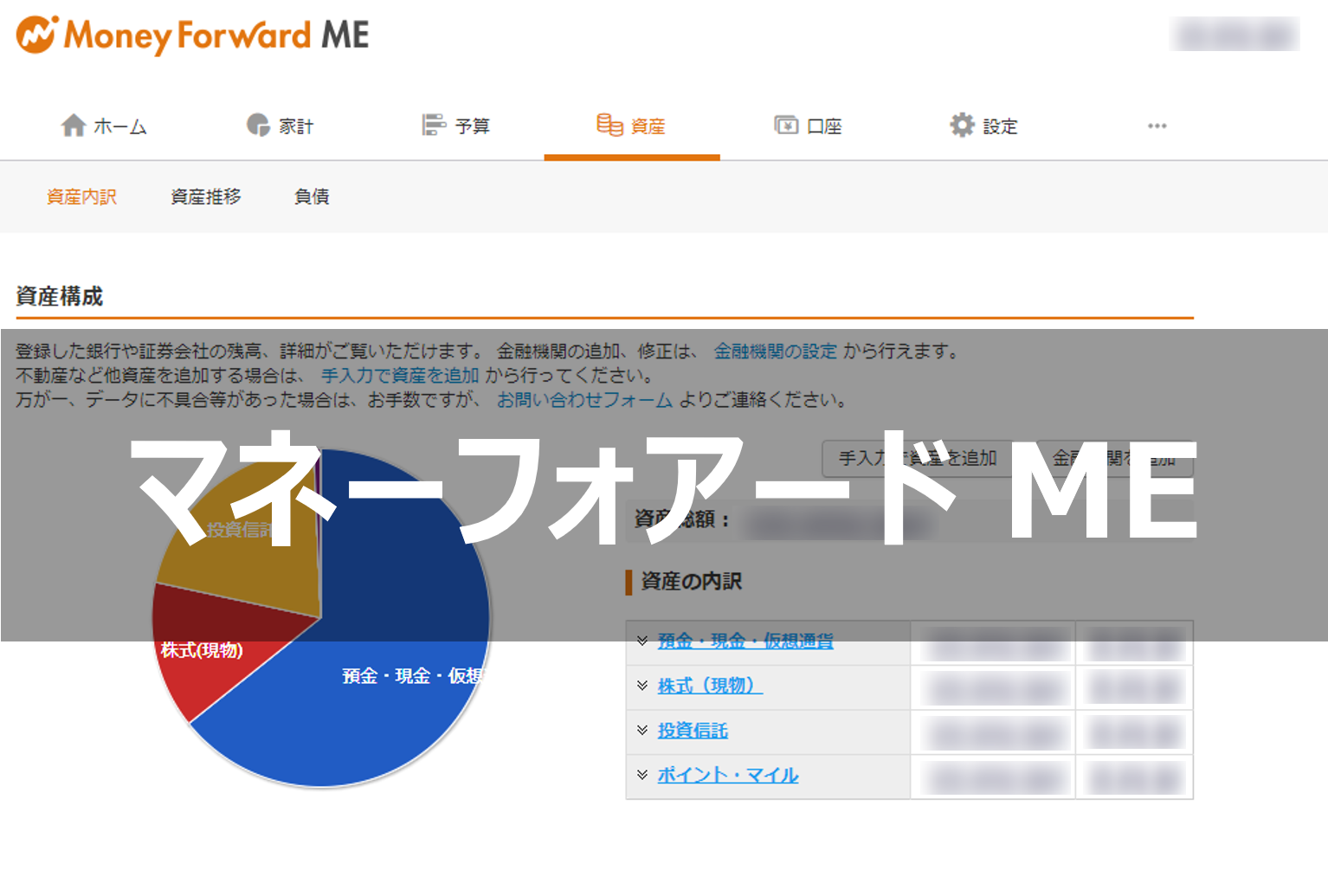Click the blurred account name at top right

1235,35
